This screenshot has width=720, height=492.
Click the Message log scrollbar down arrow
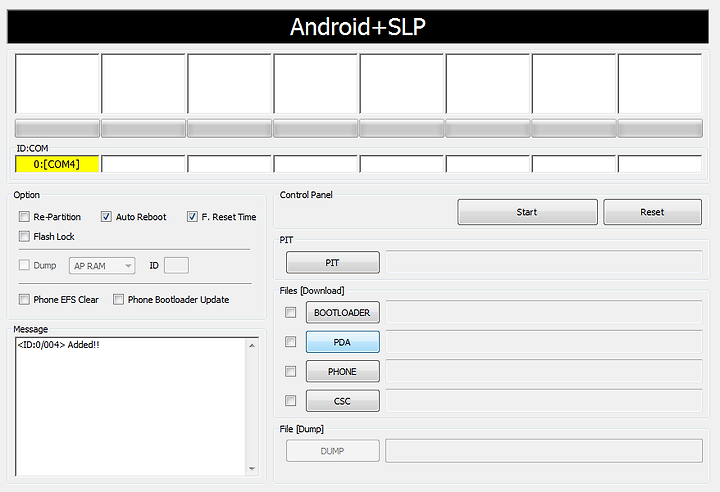(252, 469)
